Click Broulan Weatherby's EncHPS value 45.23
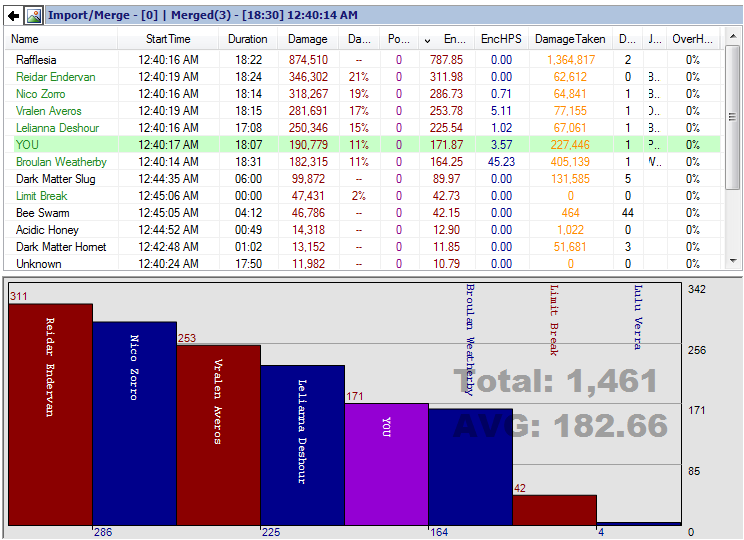This screenshot has width=744, height=540. point(501,162)
